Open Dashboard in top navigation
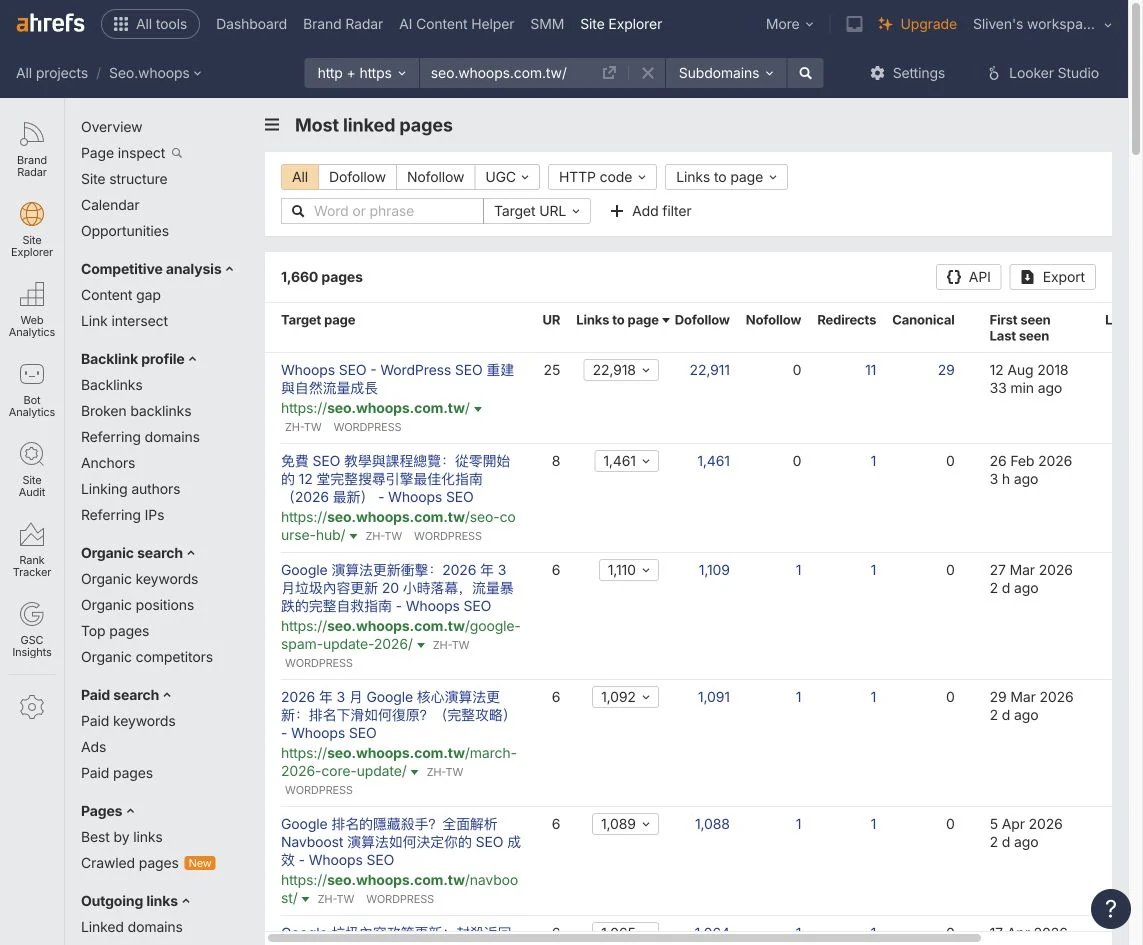Image resolution: width=1143 pixels, height=945 pixels. point(251,24)
